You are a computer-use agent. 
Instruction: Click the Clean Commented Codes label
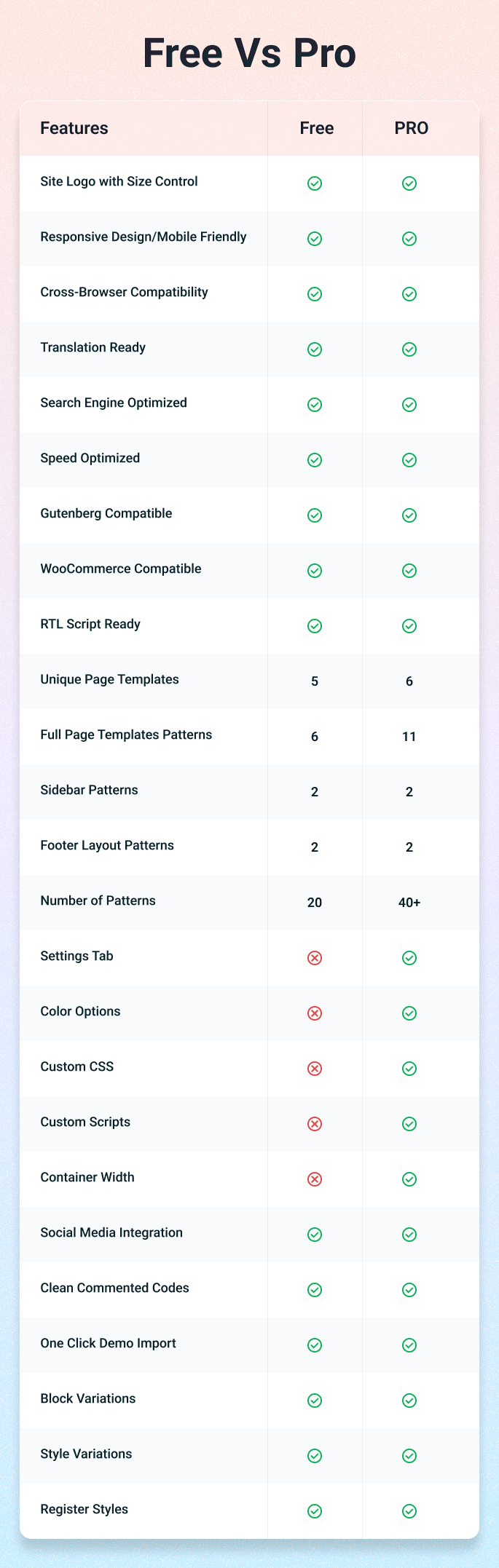(x=114, y=1288)
